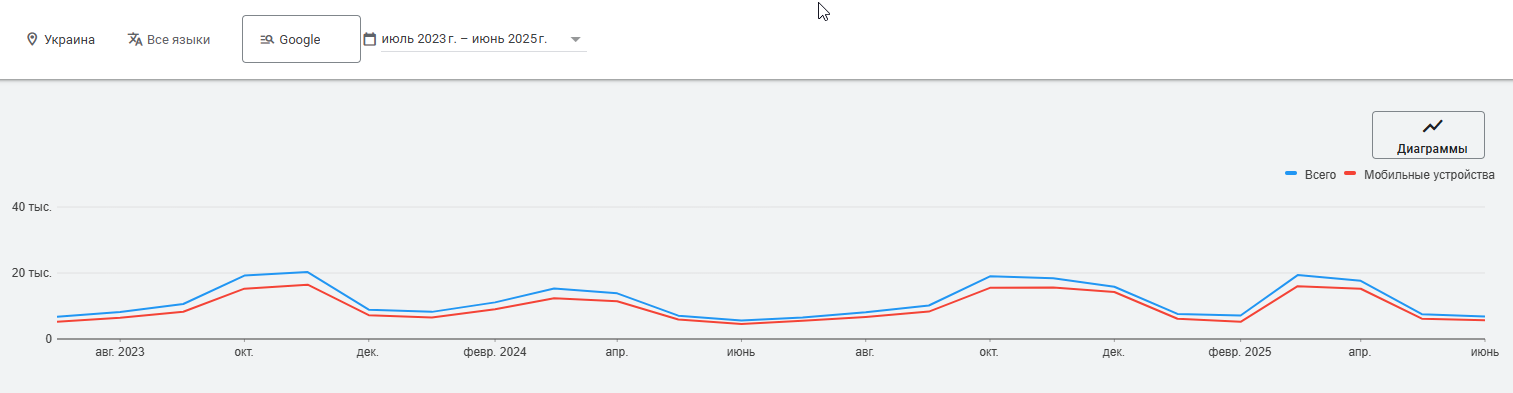This screenshot has width=1513, height=393.
Task: Click the translate icon beside Все языки
Action: [135, 40]
